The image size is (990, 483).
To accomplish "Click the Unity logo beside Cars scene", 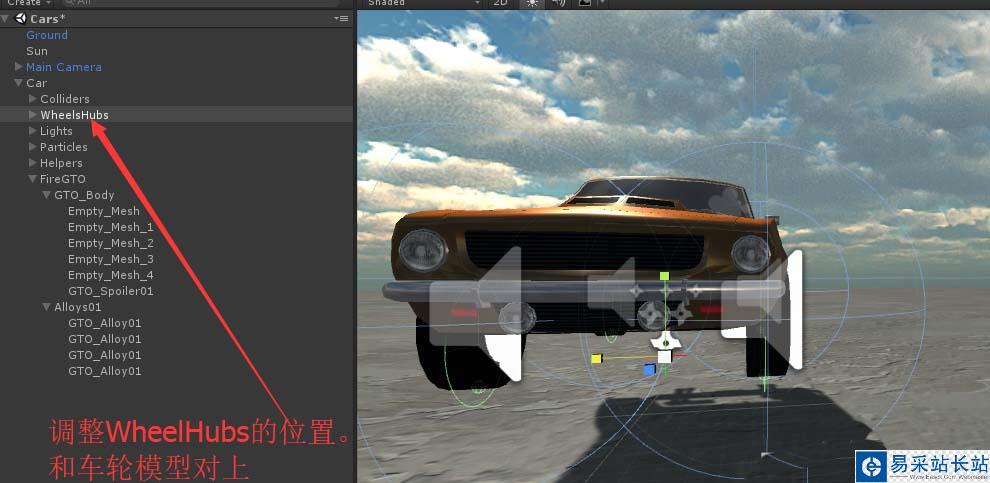I will pos(21,18).
